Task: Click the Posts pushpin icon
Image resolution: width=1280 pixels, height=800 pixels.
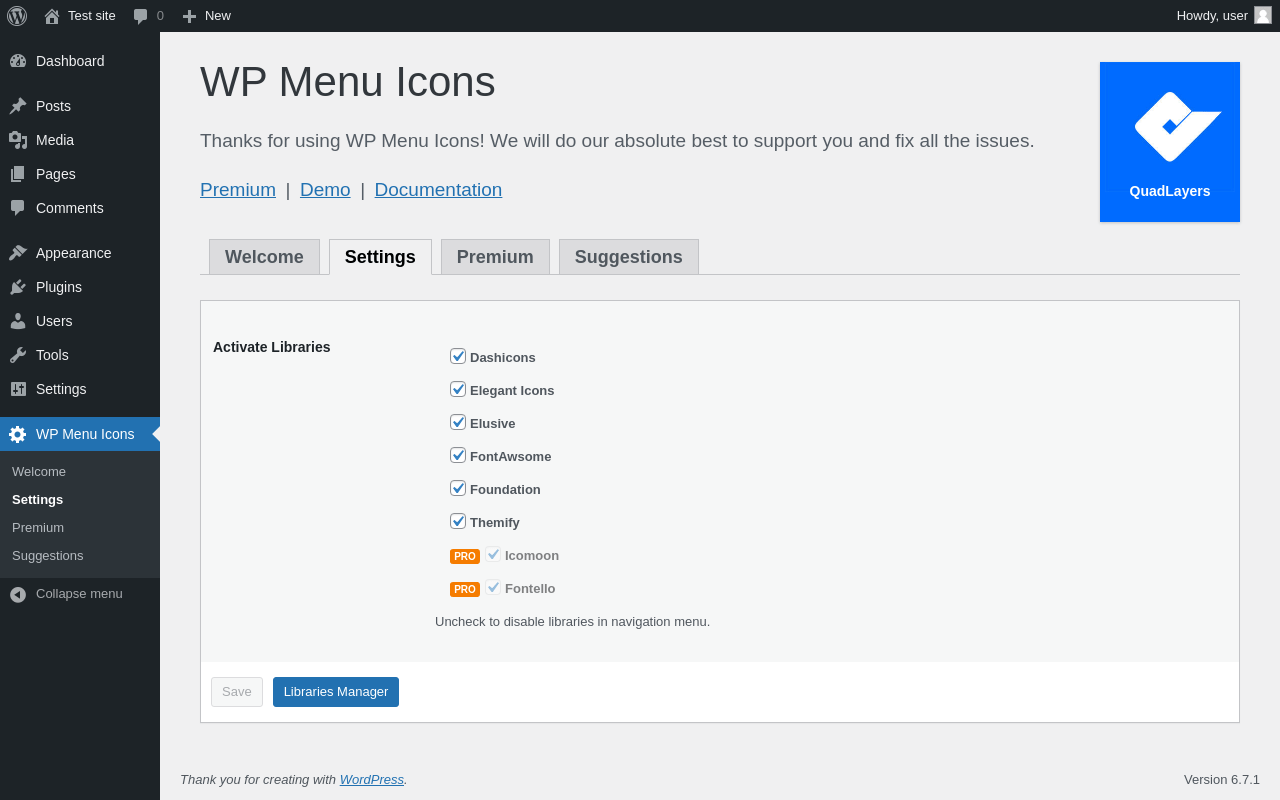Action: coord(18,106)
